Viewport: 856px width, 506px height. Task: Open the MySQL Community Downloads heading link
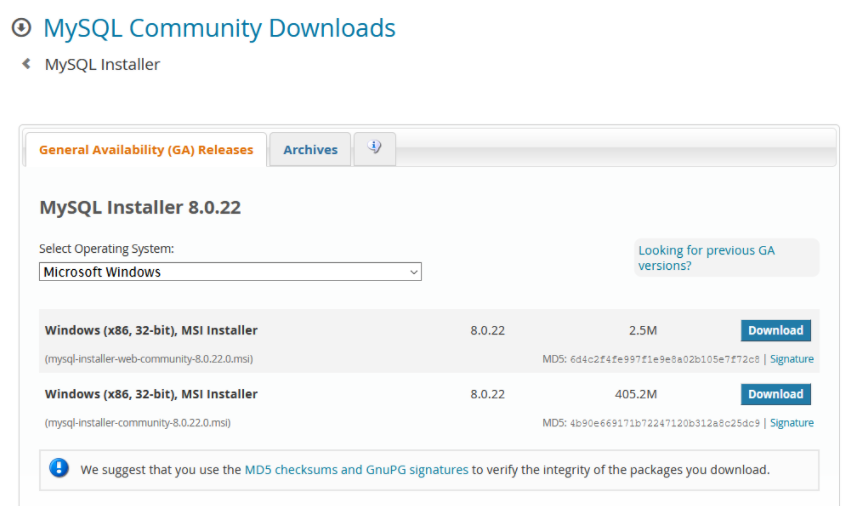point(219,28)
